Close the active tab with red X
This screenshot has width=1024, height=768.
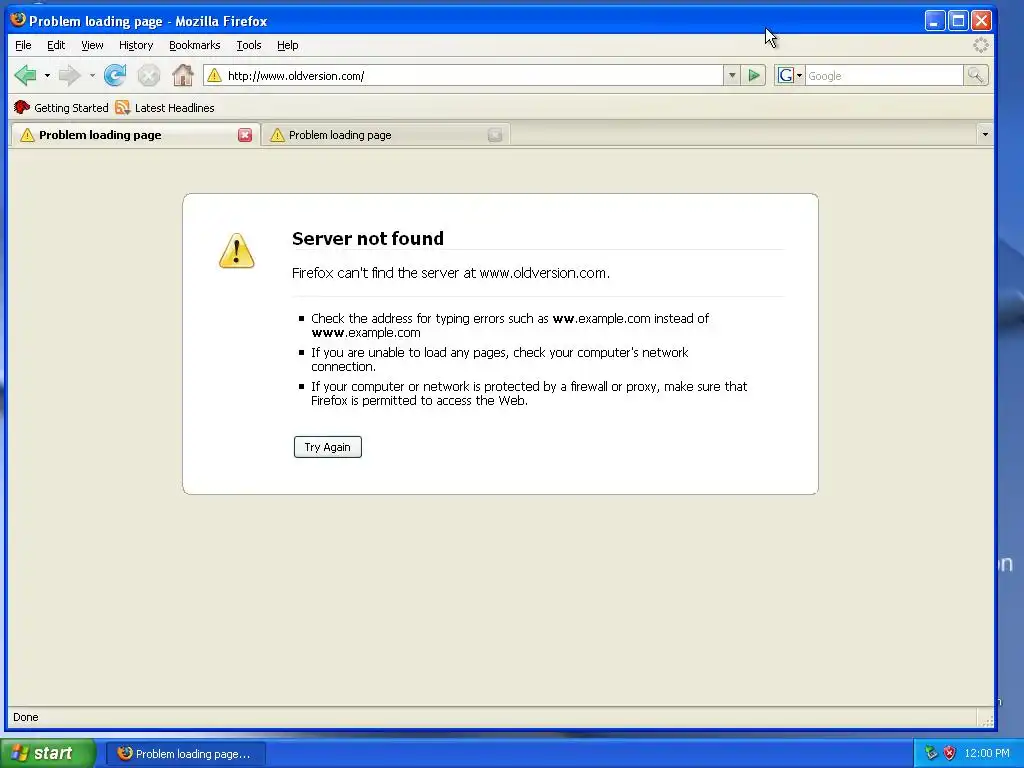245,135
